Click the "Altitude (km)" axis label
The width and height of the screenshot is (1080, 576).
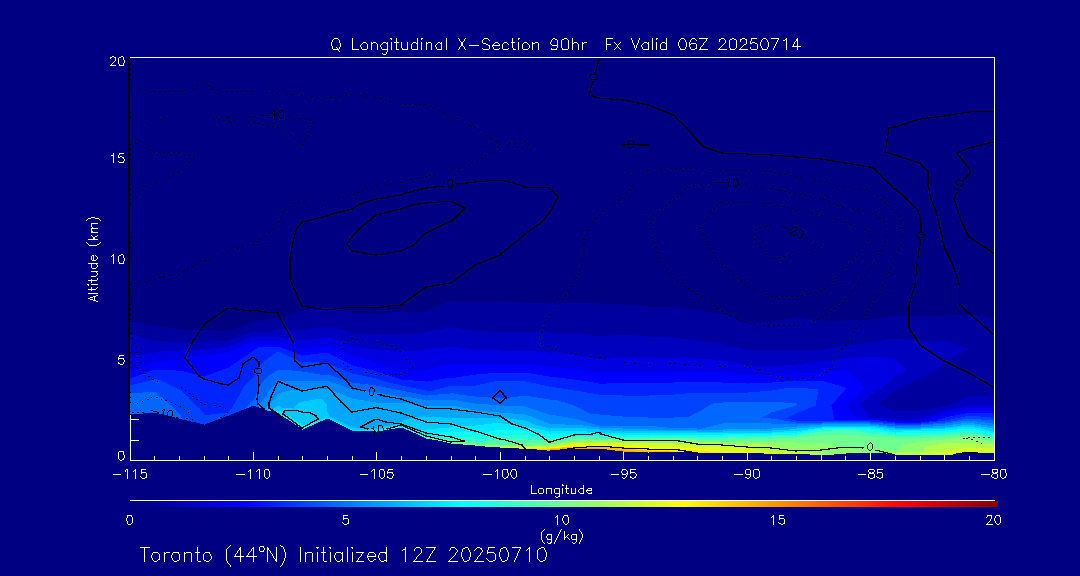point(93,258)
